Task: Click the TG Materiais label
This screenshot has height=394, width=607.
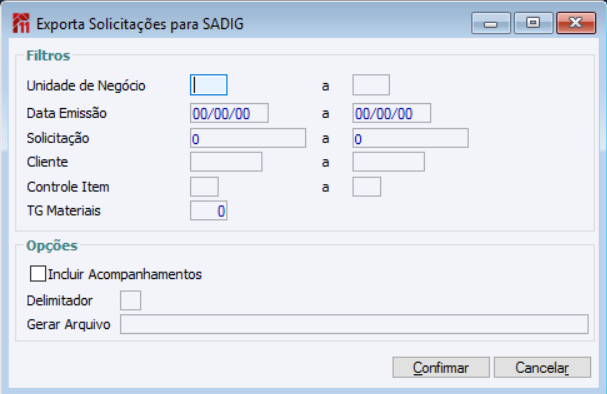Action: [x=63, y=211]
